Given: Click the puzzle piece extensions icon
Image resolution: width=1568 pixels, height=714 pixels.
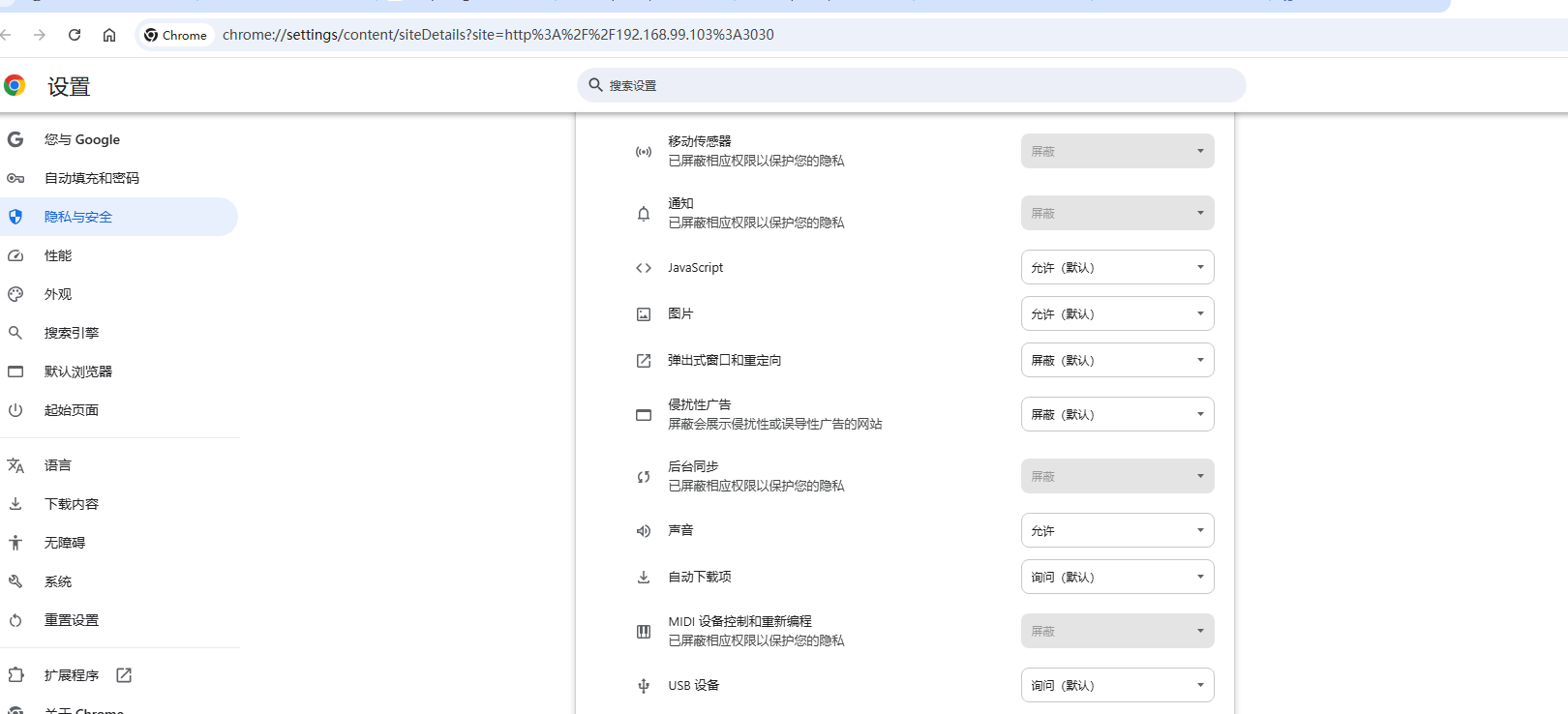Looking at the screenshot, I should click(x=15, y=675).
